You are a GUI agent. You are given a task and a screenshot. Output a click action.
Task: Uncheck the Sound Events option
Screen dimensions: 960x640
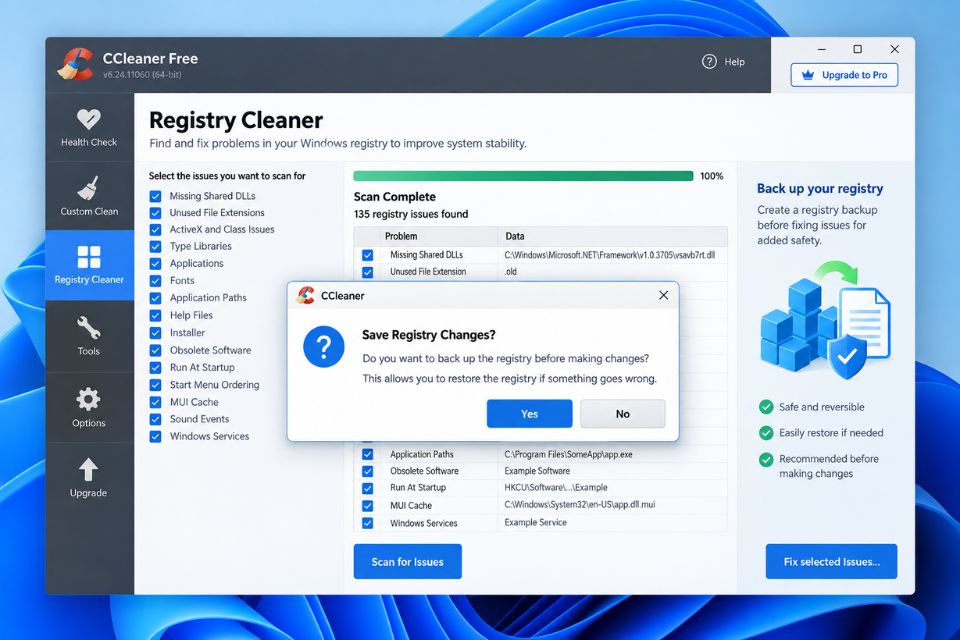coord(156,420)
